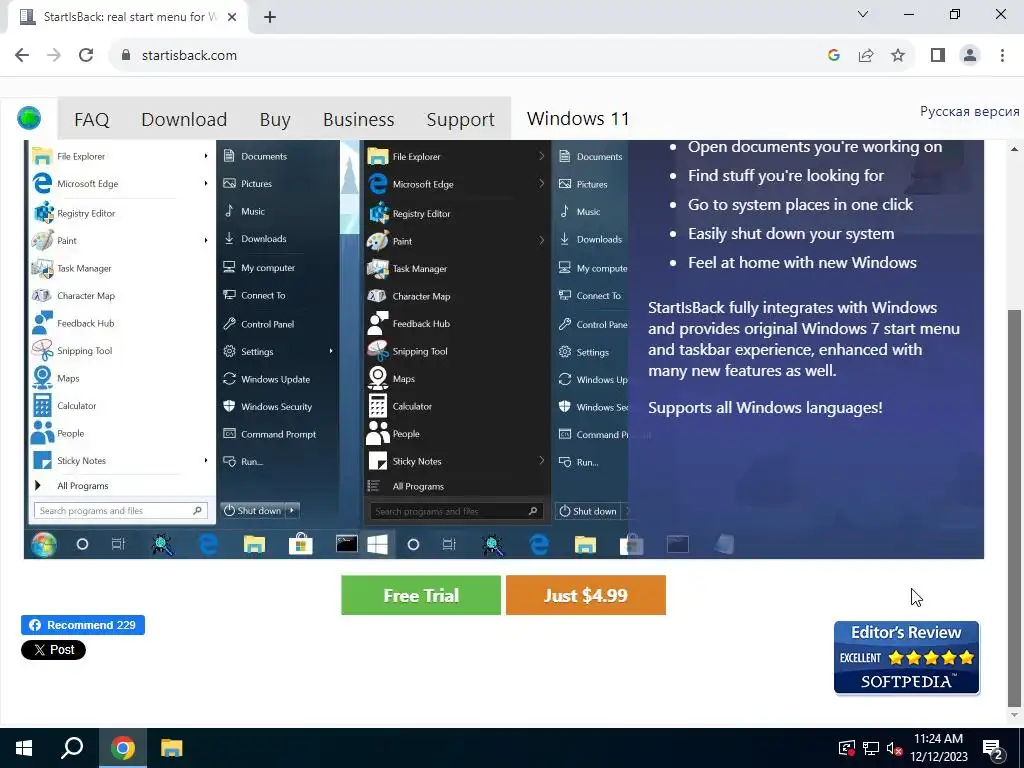Open the Chrome three-dot menu
1024x768 pixels.
click(1002, 56)
